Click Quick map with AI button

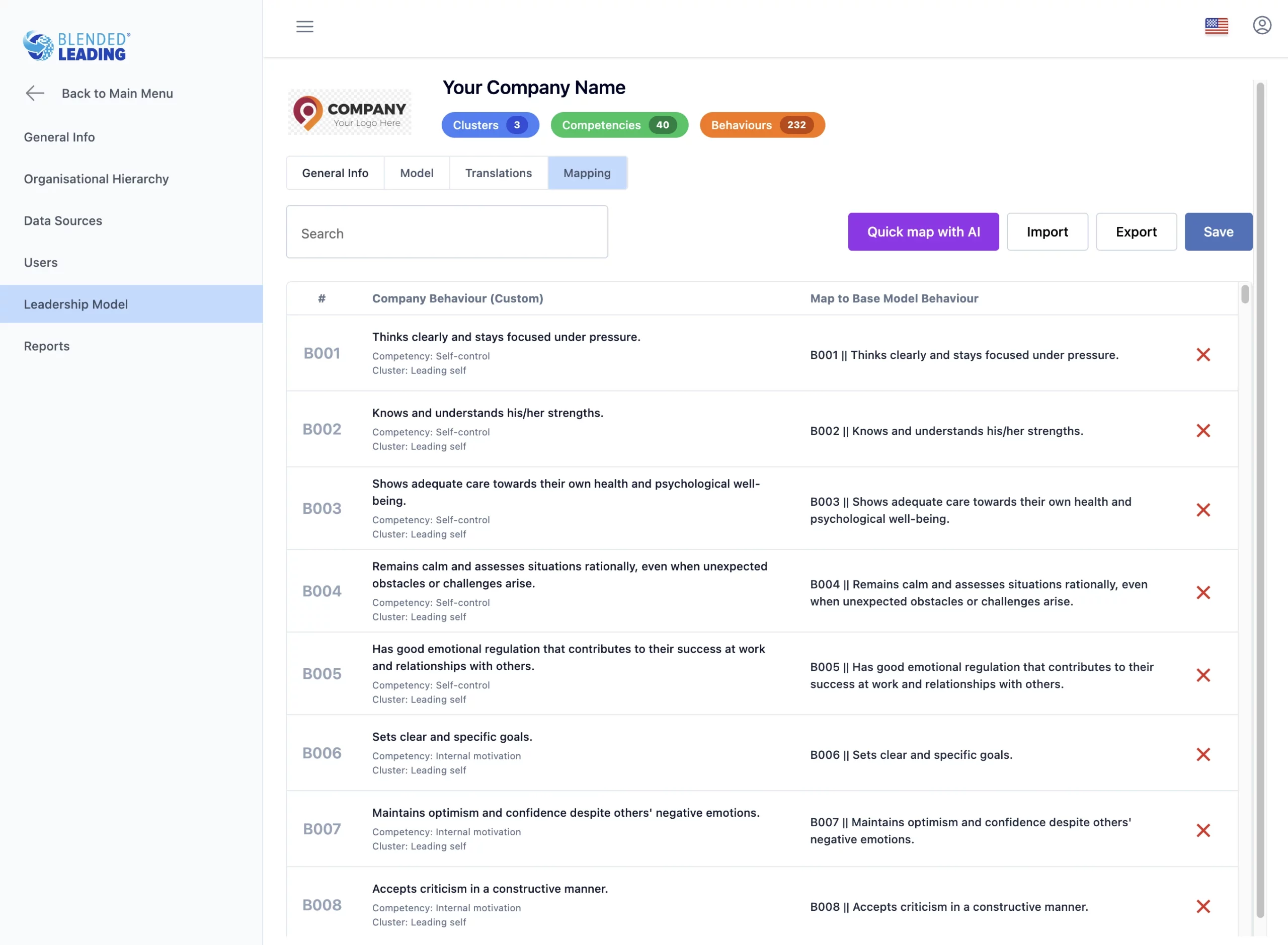923,231
